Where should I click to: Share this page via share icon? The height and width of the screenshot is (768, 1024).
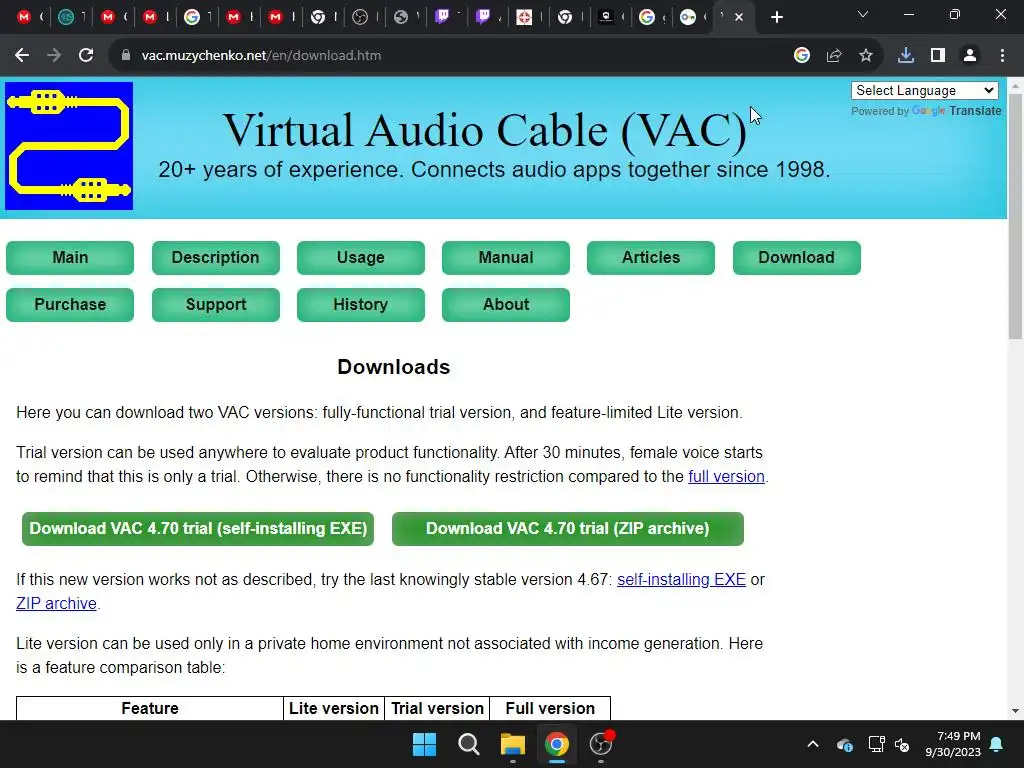pos(834,56)
